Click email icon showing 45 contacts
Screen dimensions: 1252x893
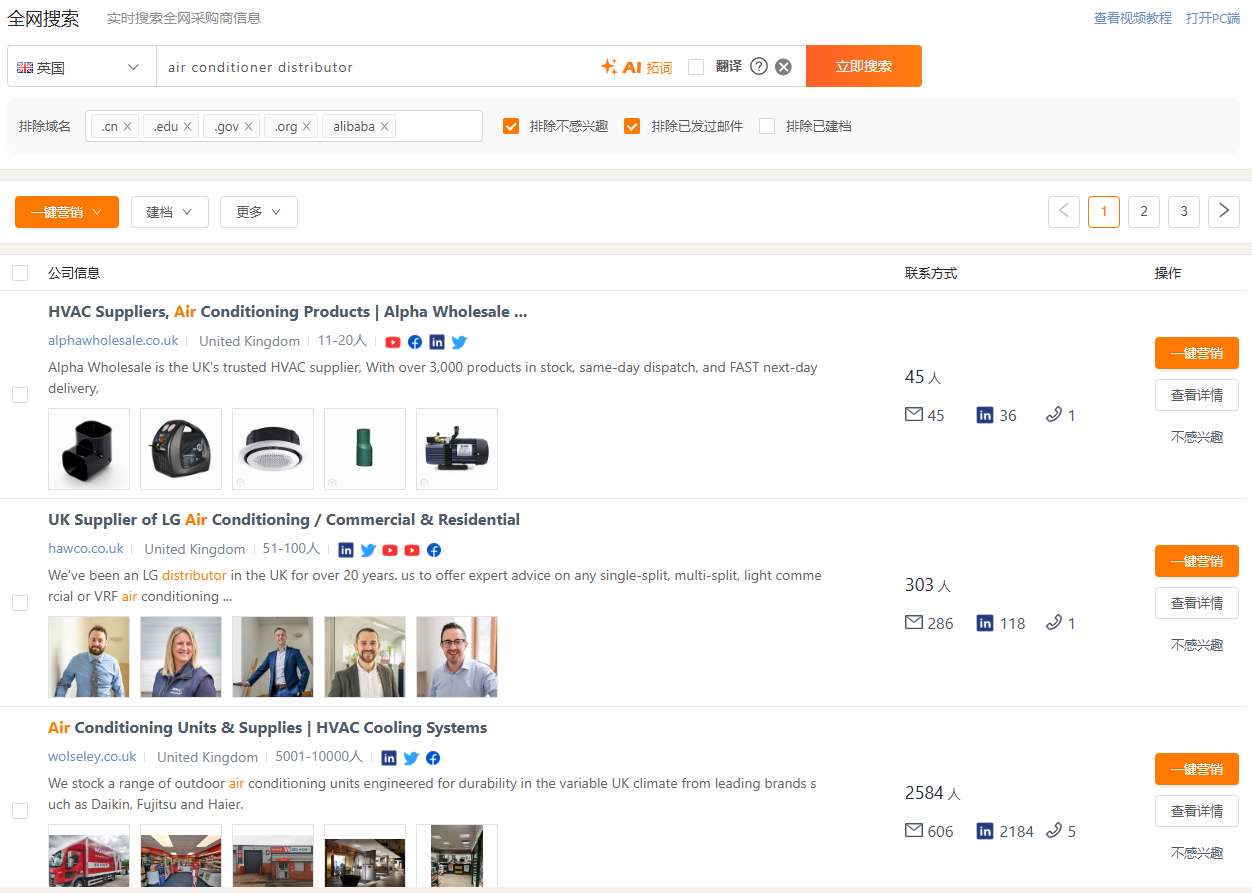click(x=913, y=414)
